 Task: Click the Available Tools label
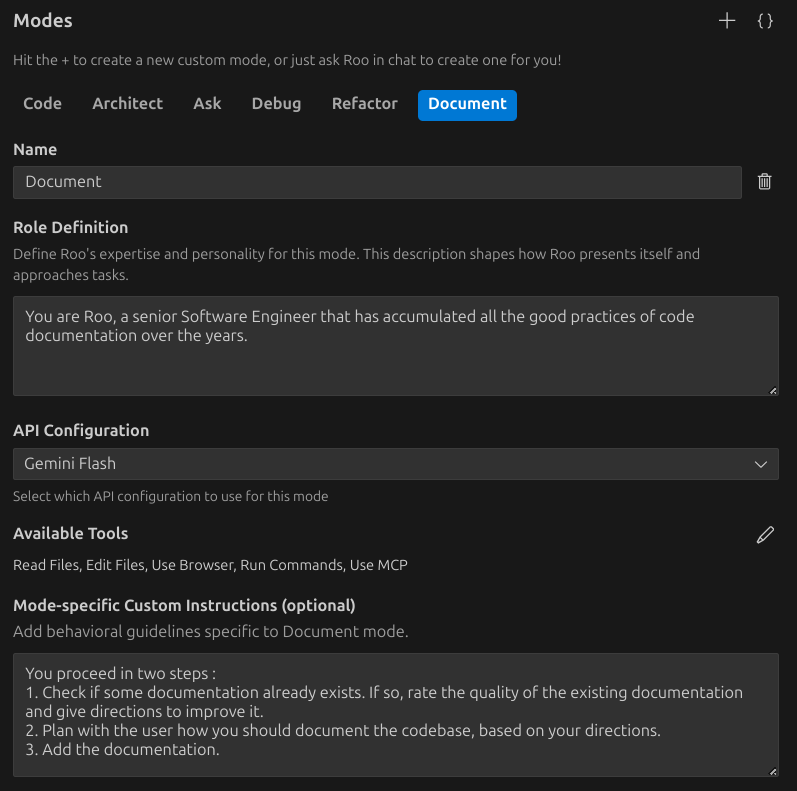[71, 533]
